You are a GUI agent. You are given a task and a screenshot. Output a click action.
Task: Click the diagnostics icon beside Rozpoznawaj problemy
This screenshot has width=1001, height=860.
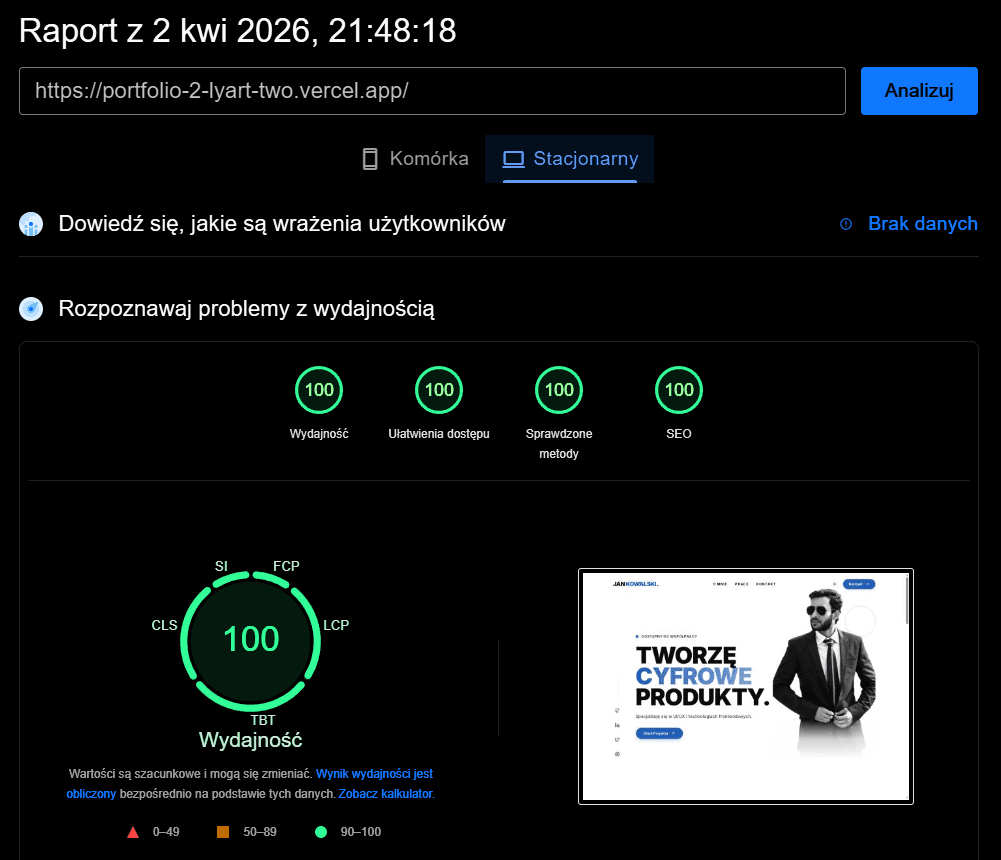tap(31, 308)
